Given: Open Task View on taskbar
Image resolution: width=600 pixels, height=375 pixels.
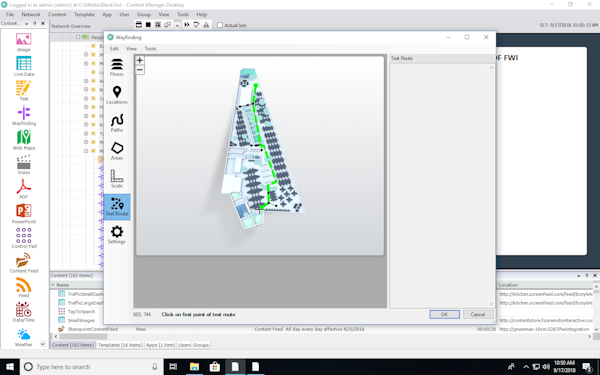Looking at the screenshot, I should pos(173,367).
